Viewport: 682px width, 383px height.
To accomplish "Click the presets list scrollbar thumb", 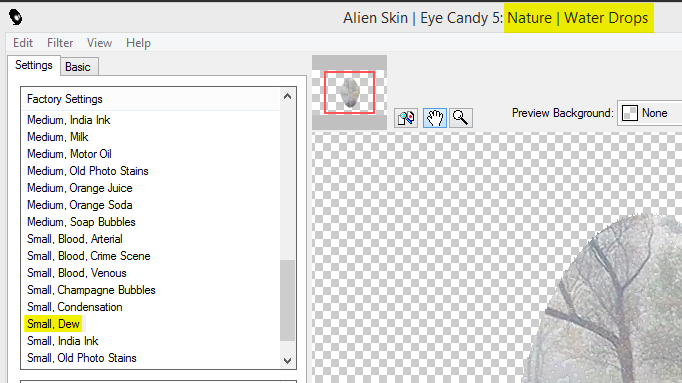I will coord(287,300).
